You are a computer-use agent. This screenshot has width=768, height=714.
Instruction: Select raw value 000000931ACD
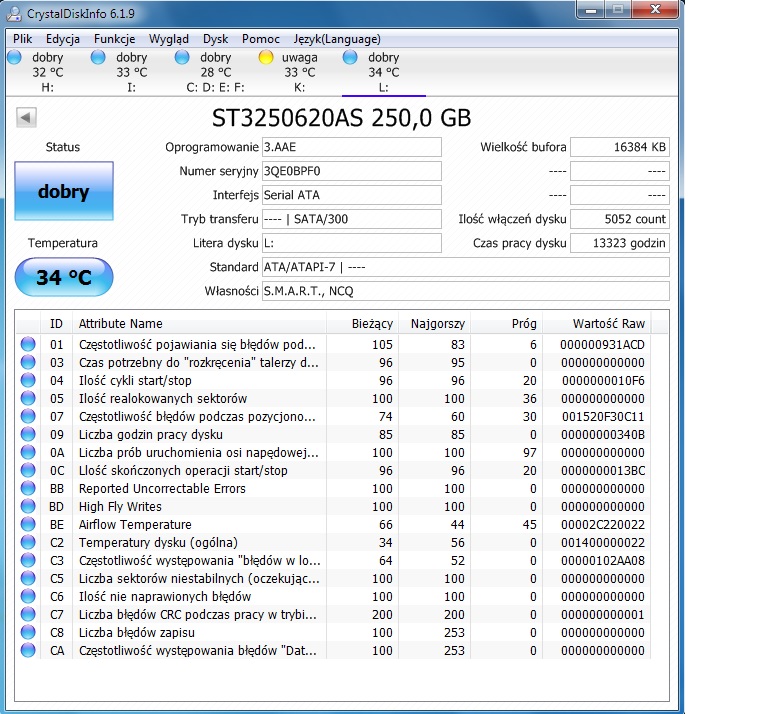[602, 345]
